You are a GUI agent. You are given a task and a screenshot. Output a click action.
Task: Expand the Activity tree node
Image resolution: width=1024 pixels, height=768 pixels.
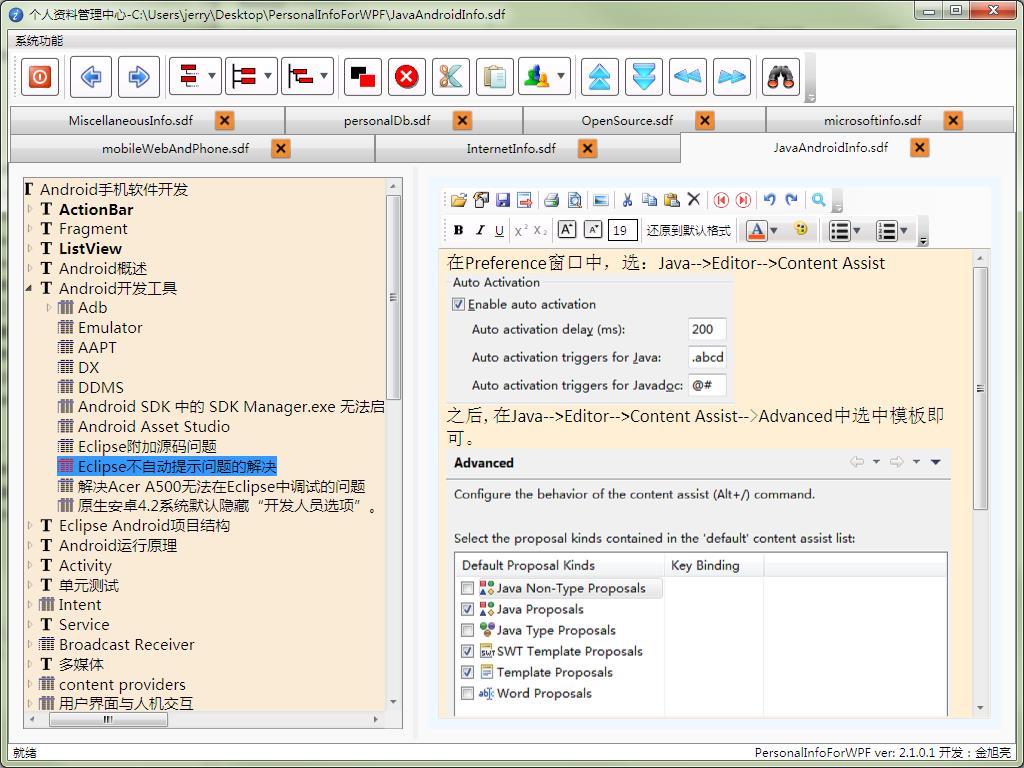(x=30, y=566)
